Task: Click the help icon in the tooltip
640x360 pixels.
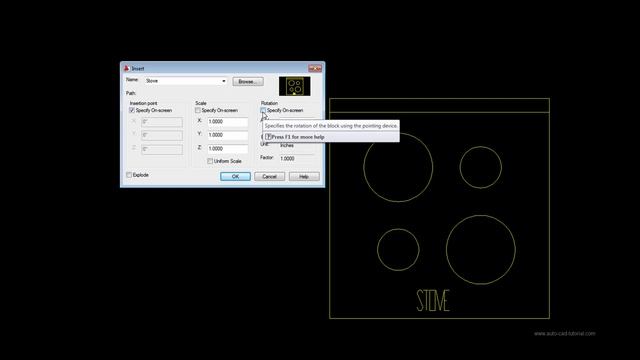Action: click(268, 137)
